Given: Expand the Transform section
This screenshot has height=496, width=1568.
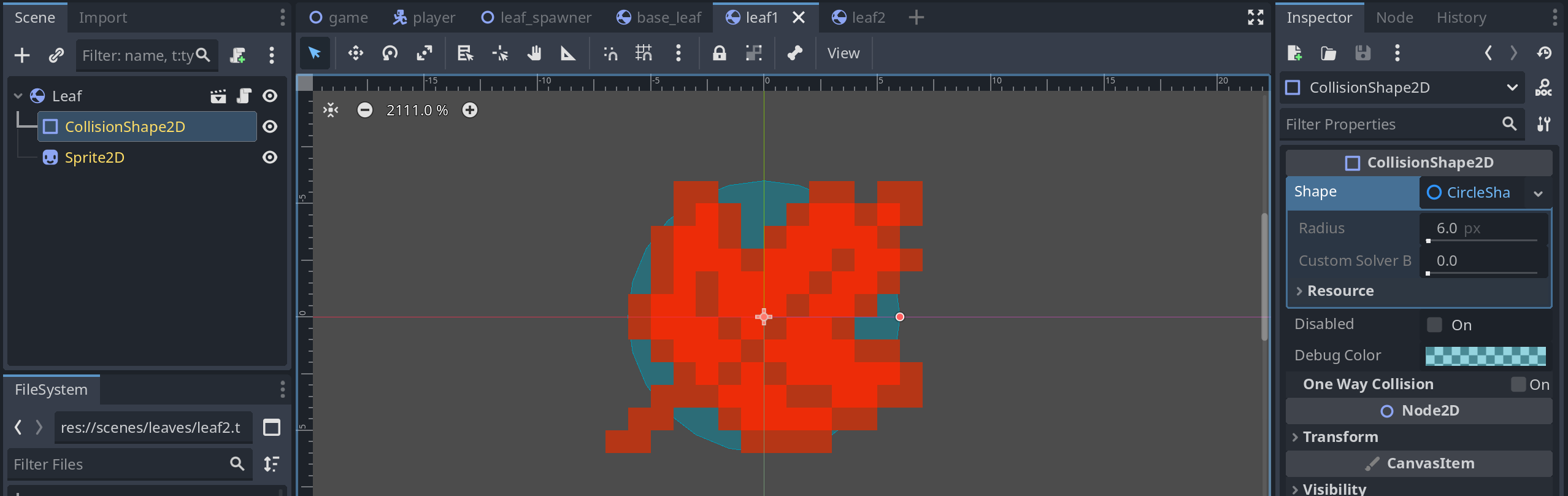Looking at the screenshot, I should [x=1340, y=437].
